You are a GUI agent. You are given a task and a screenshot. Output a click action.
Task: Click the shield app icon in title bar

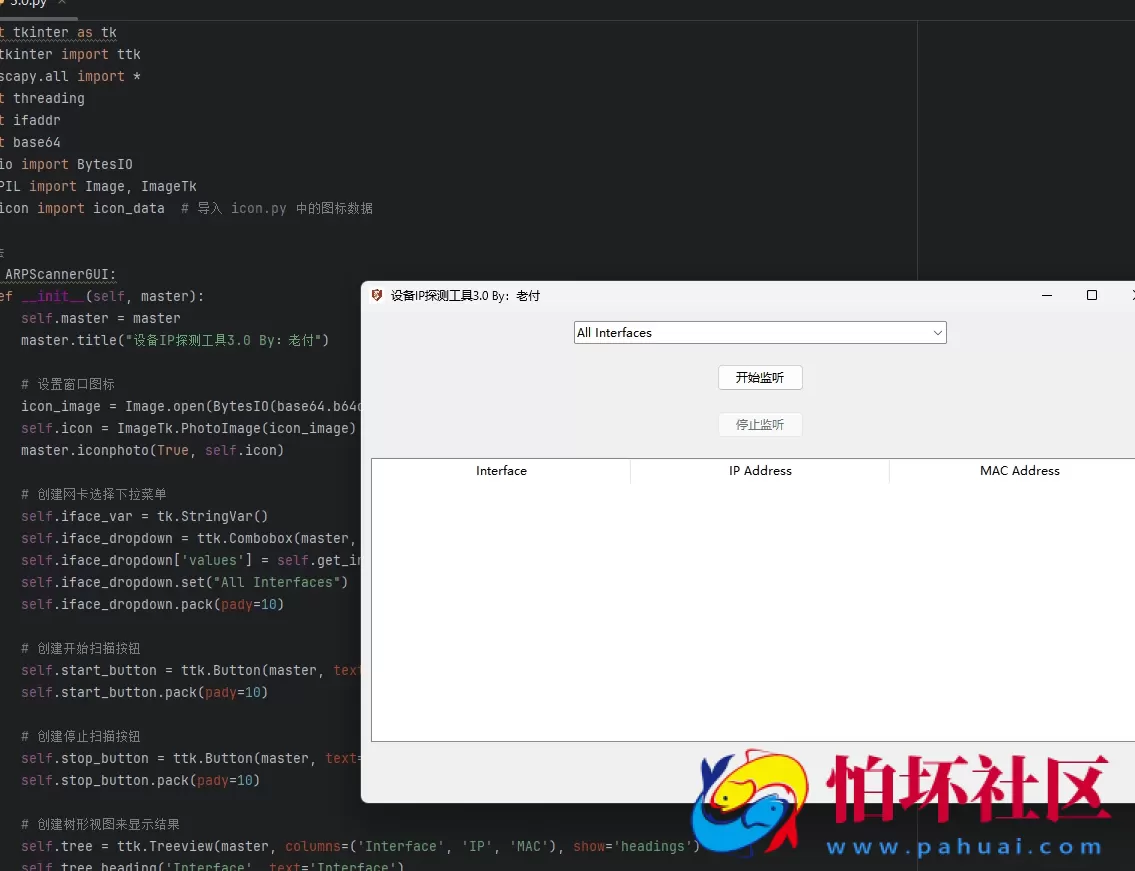pyautogui.click(x=377, y=295)
